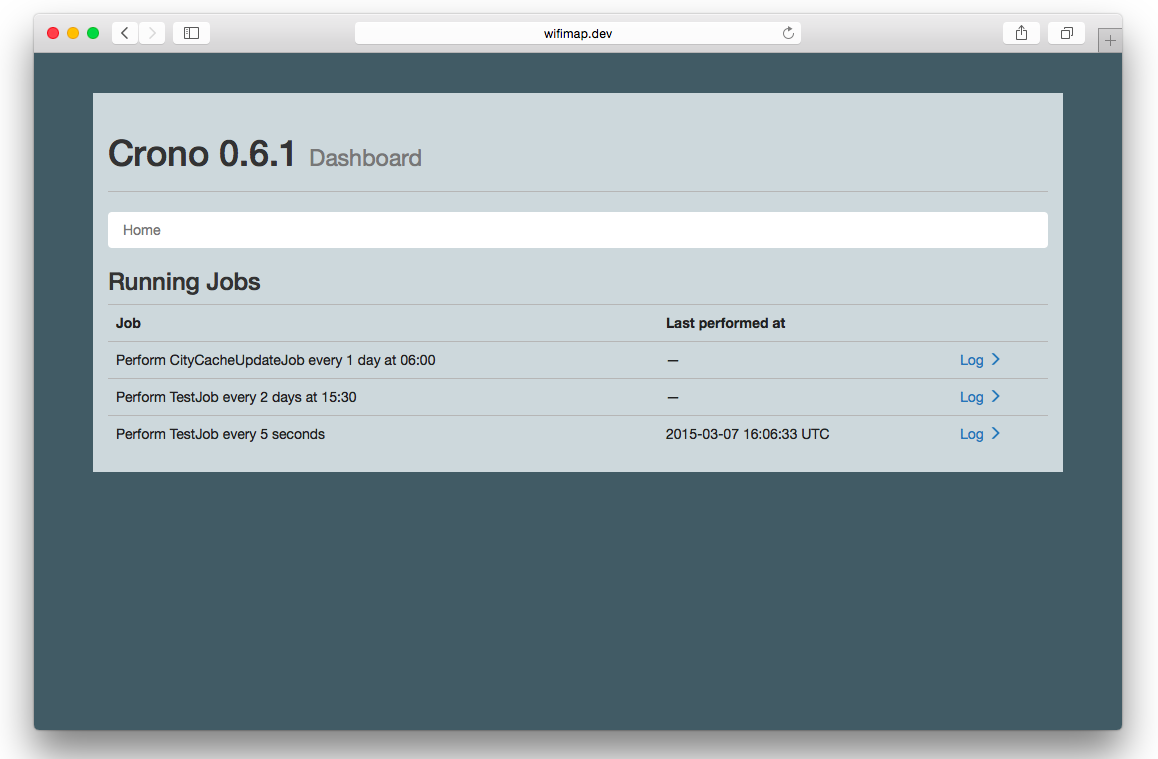Open Log for TestJob every 2 days

[971, 397]
